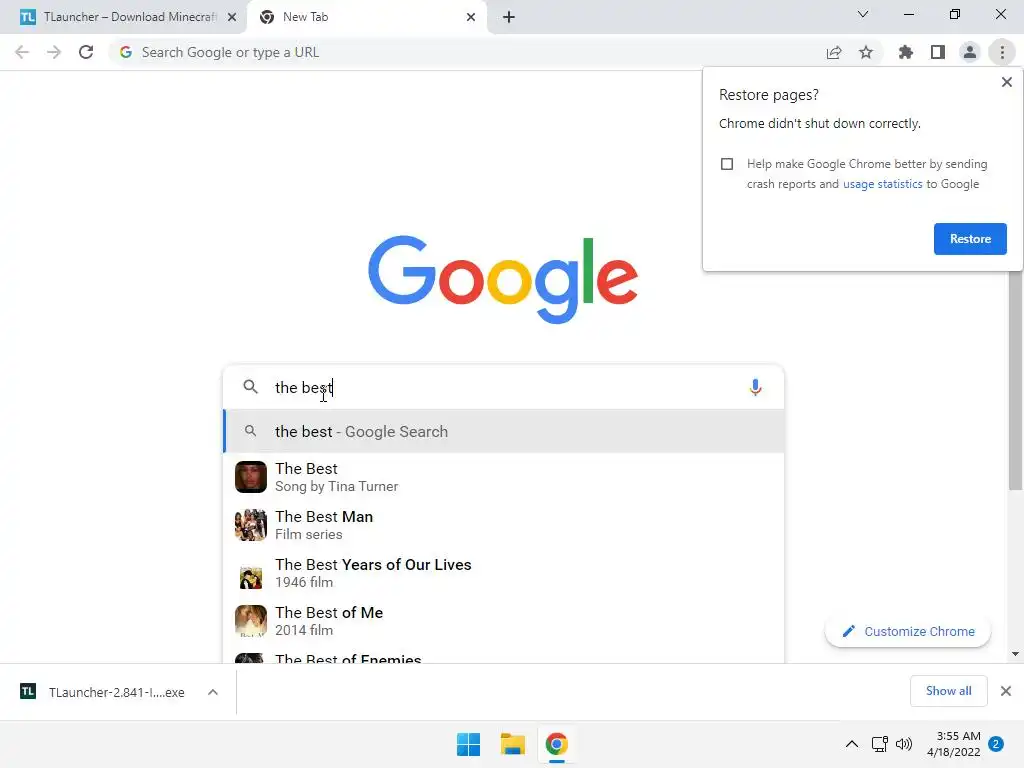Click Show all downloads

tap(948, 691)
